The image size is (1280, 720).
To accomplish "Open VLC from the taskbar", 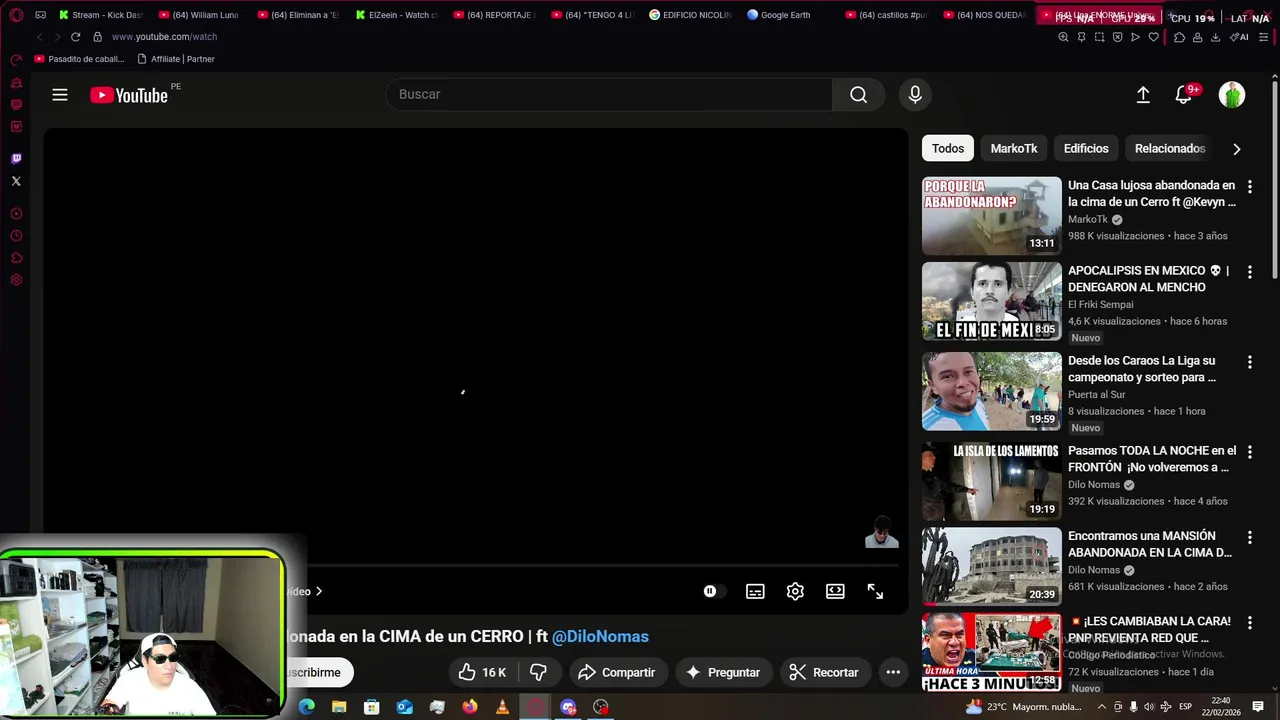I will coord(502,707).
